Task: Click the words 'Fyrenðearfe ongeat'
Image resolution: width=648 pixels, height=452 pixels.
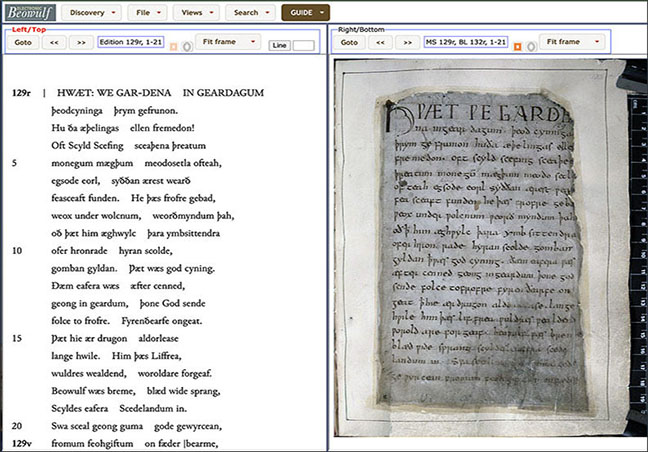Action: (x=162, y=321)
